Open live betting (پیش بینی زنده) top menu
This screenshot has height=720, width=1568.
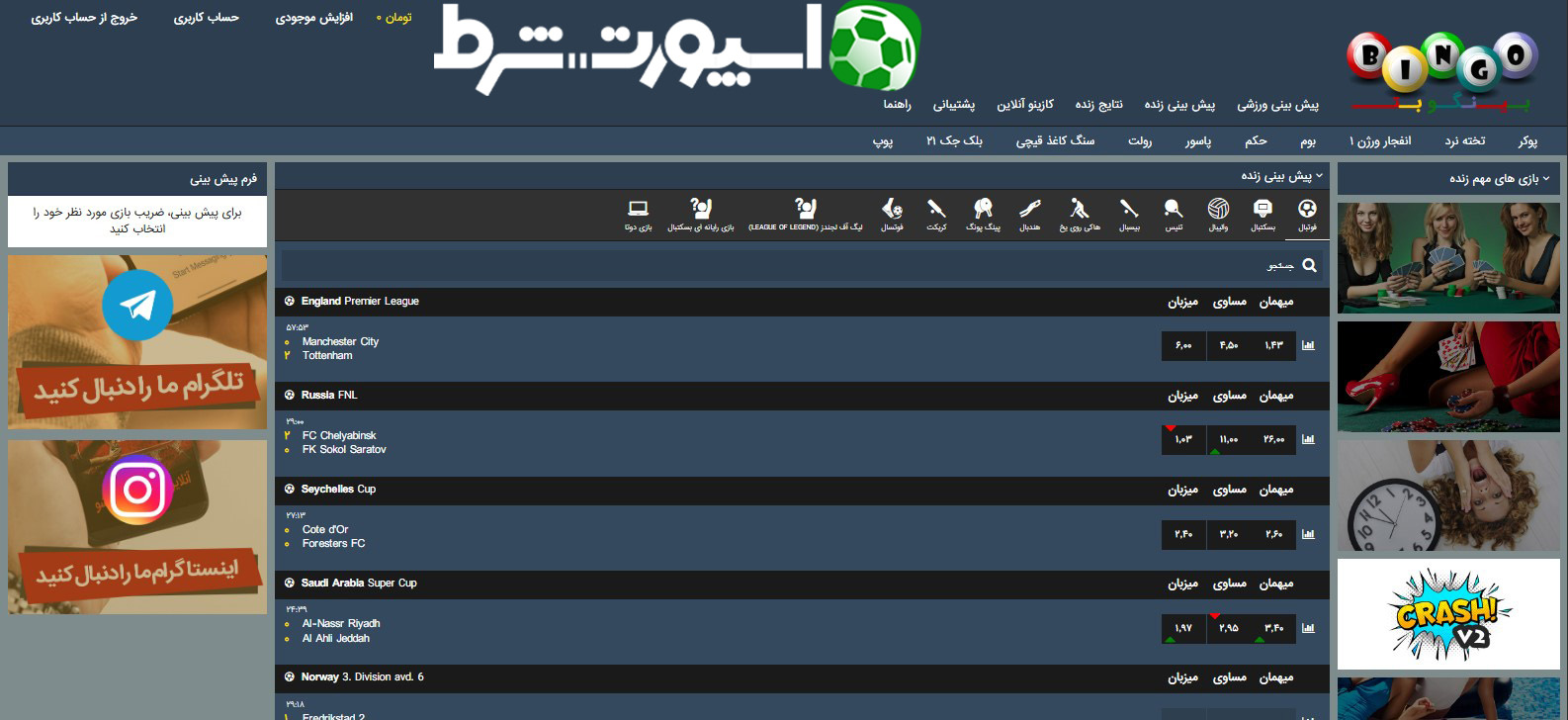1179,104
